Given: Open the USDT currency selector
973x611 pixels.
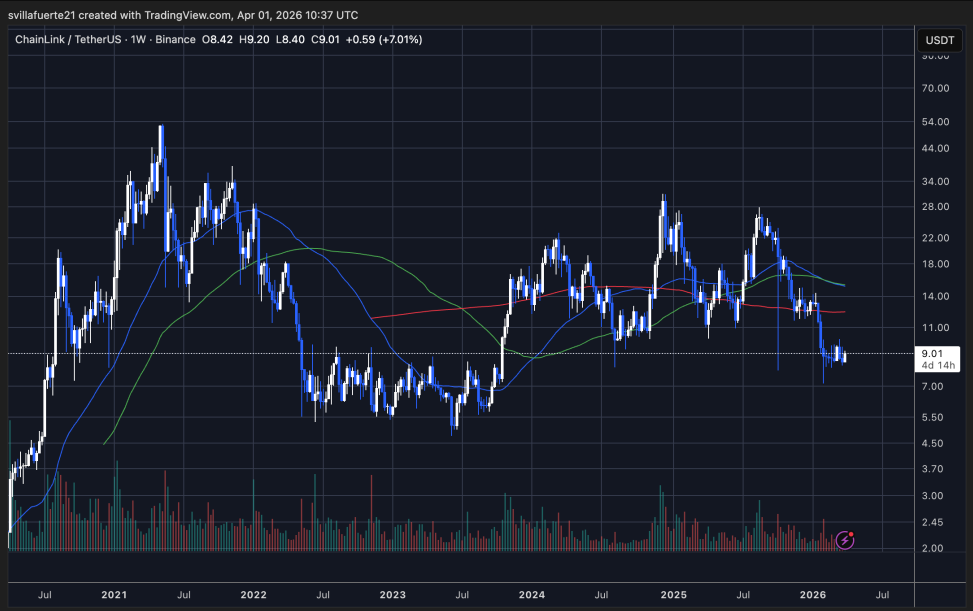Looking at the screenshot, I should (x=939, y=41).
